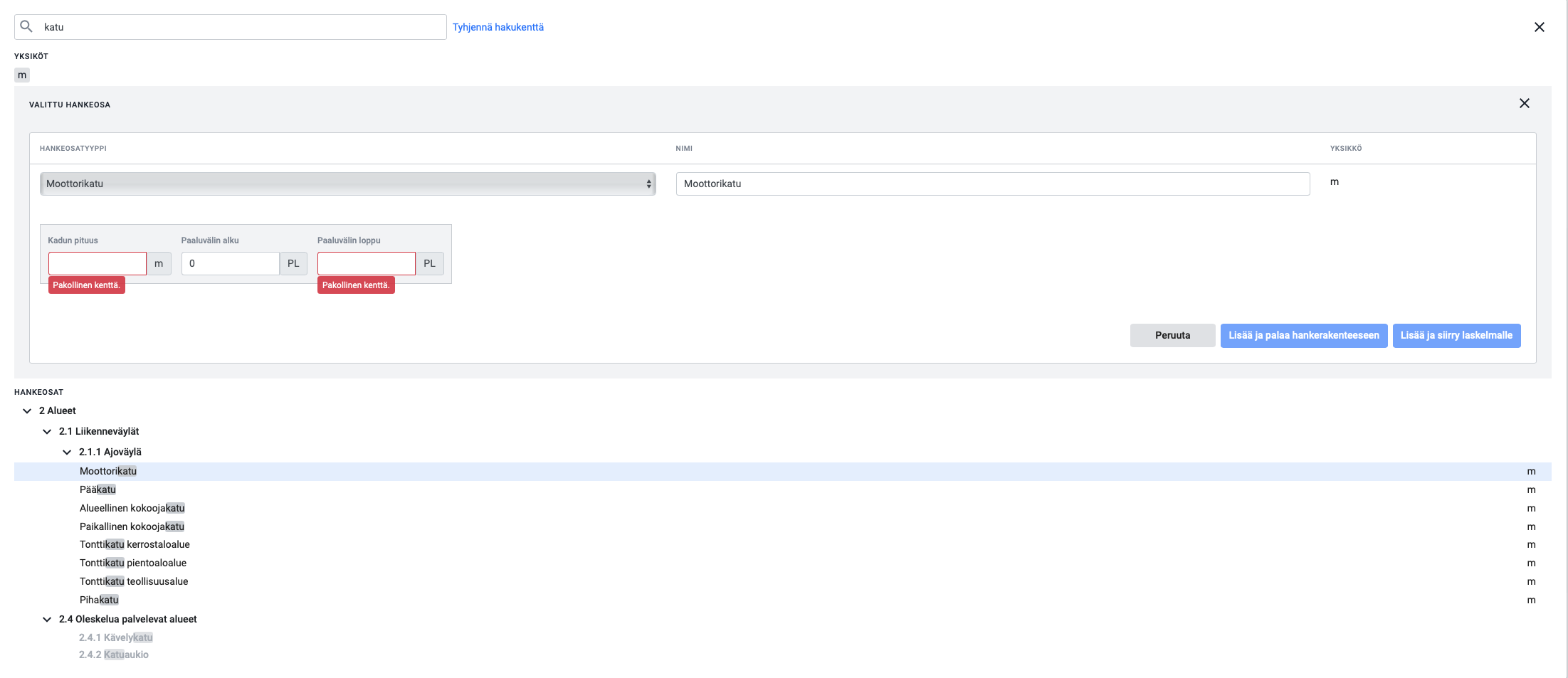Click the Pakollinen kenttä error under Paaluvälin loppu
Viewport: 1568px width, 678px height.
(356, 285)
